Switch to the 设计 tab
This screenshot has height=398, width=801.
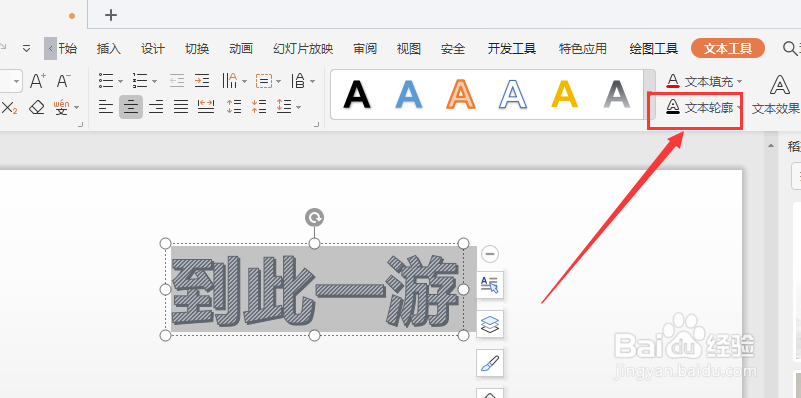(x=153, y=49)
